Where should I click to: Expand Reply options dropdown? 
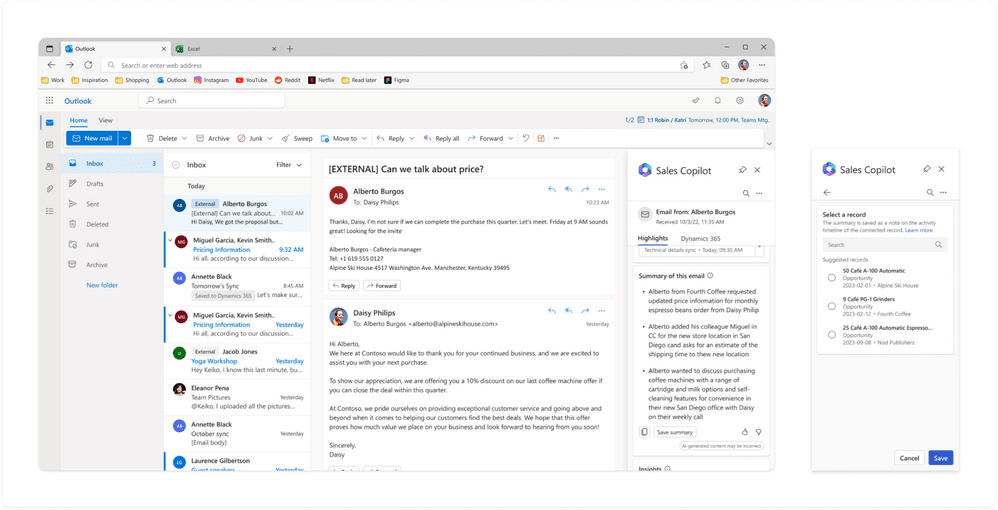(x=411, y=138)
